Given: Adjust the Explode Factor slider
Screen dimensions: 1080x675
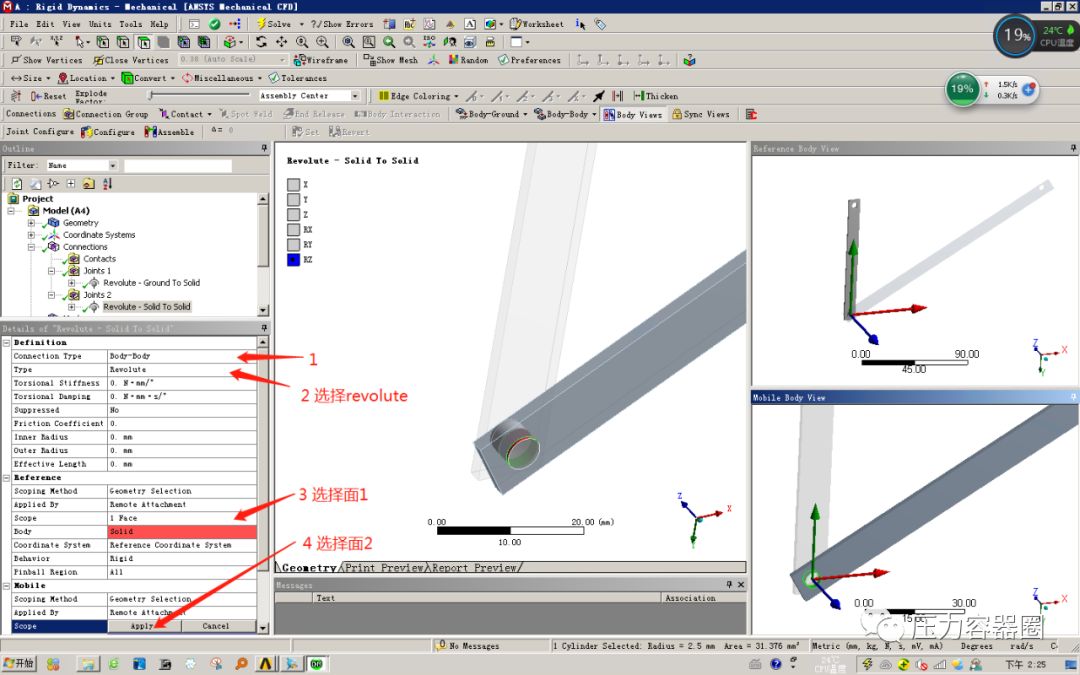Looking at the screenshot, I should coord(150,96).
